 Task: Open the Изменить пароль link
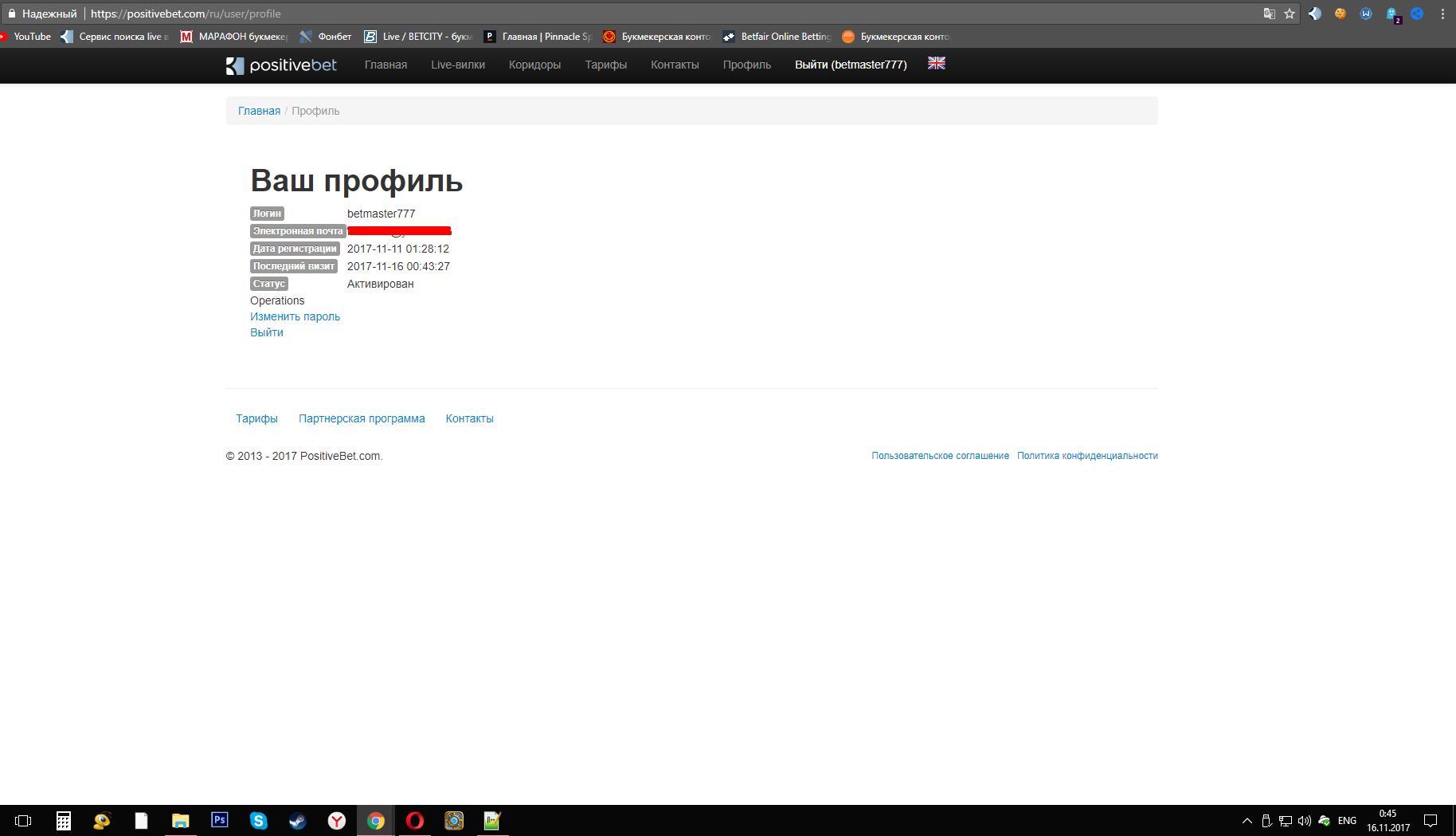(295, 316)
